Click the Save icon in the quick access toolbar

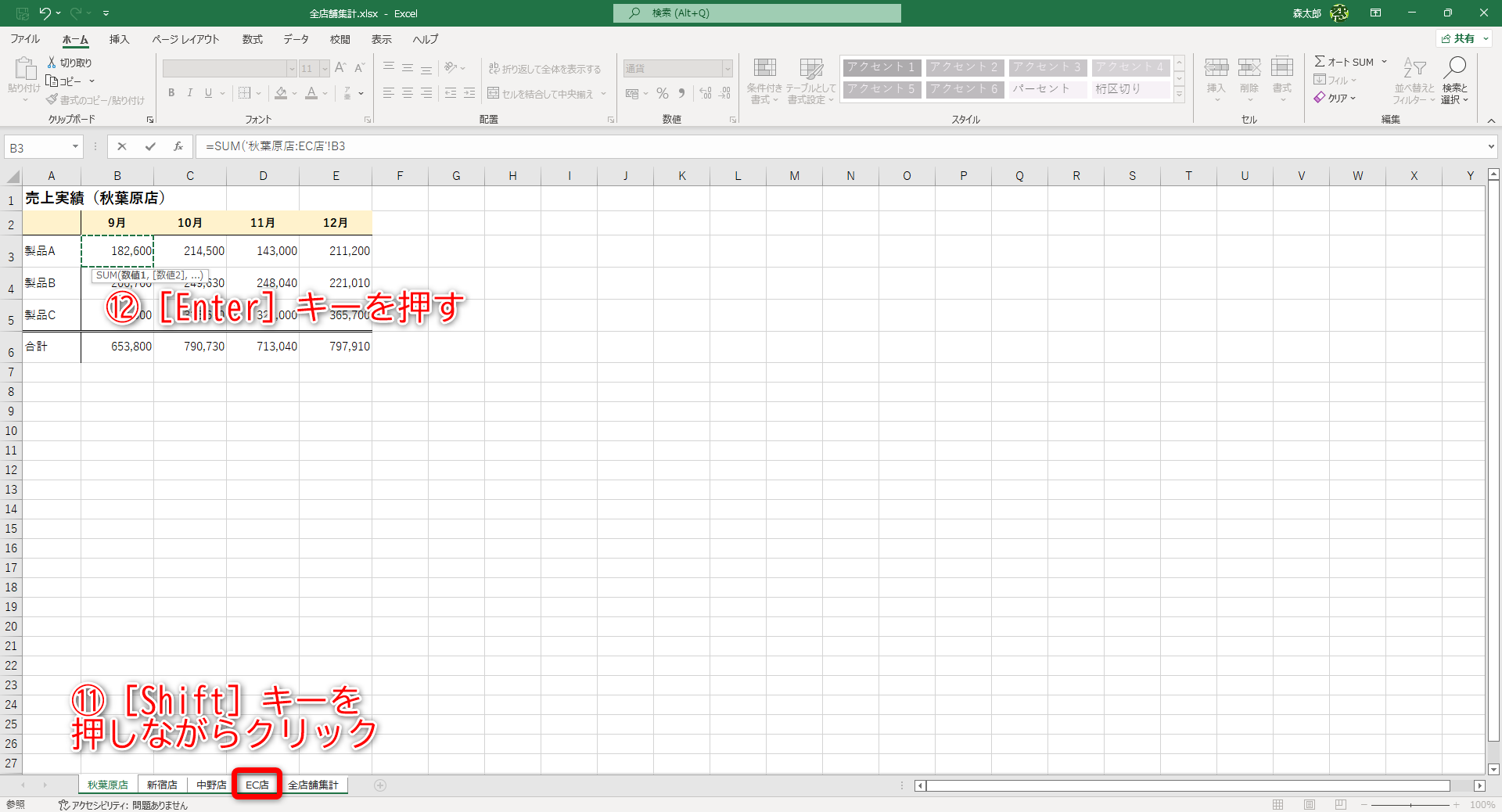(22, 13)
